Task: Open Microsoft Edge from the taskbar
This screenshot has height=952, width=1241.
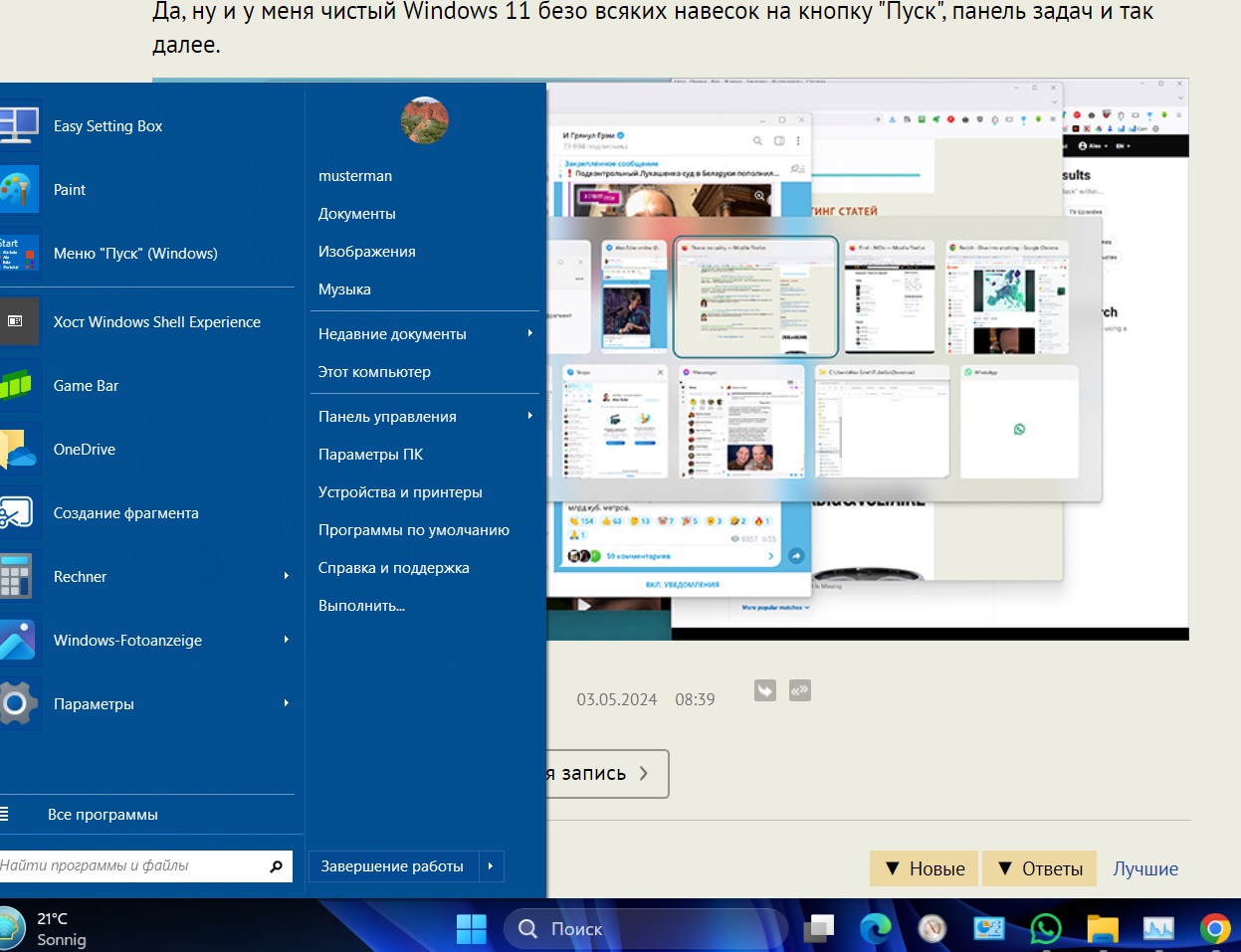Action: [x=876, y=928]
